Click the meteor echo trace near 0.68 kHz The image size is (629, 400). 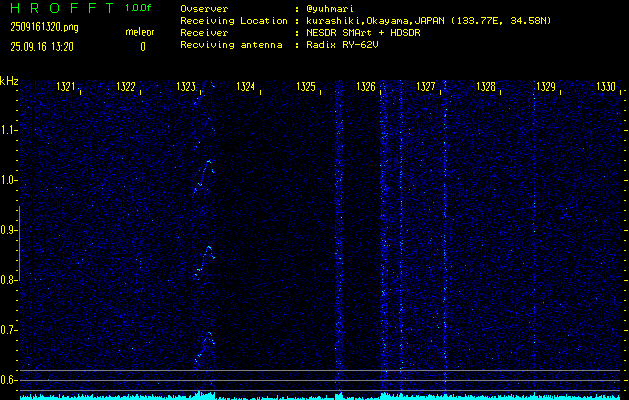[x=205, y=347]
